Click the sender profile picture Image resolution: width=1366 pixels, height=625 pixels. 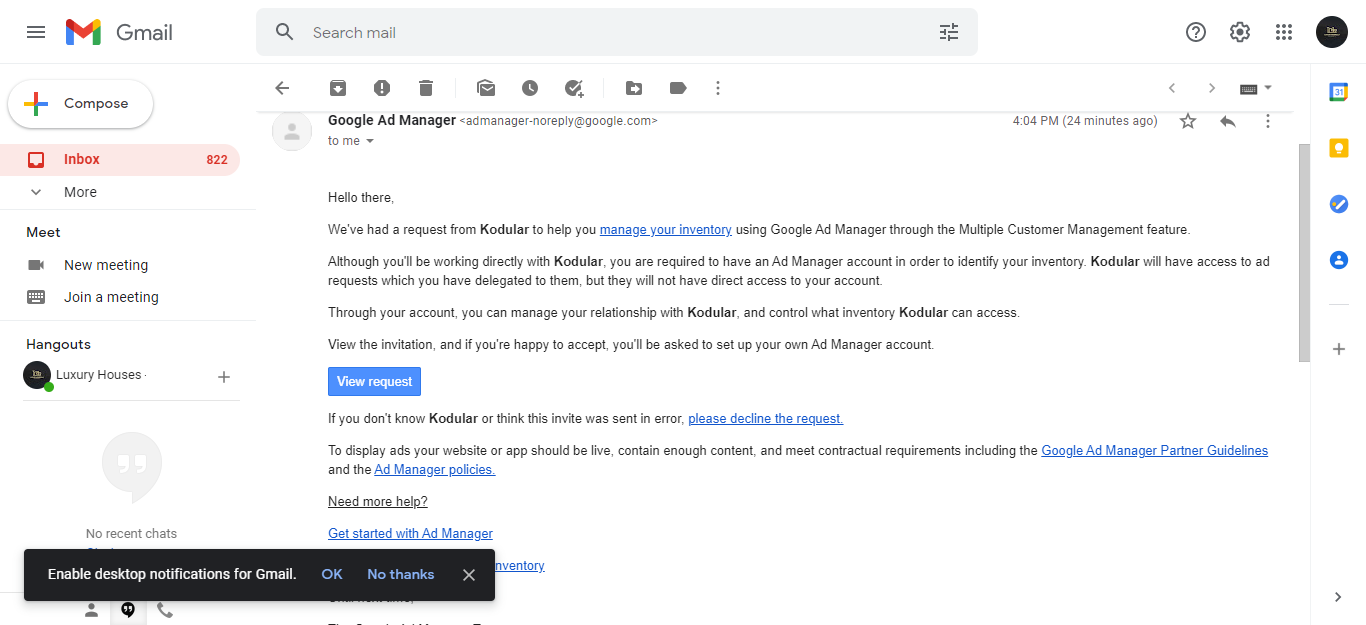click(x=292, y=131)
